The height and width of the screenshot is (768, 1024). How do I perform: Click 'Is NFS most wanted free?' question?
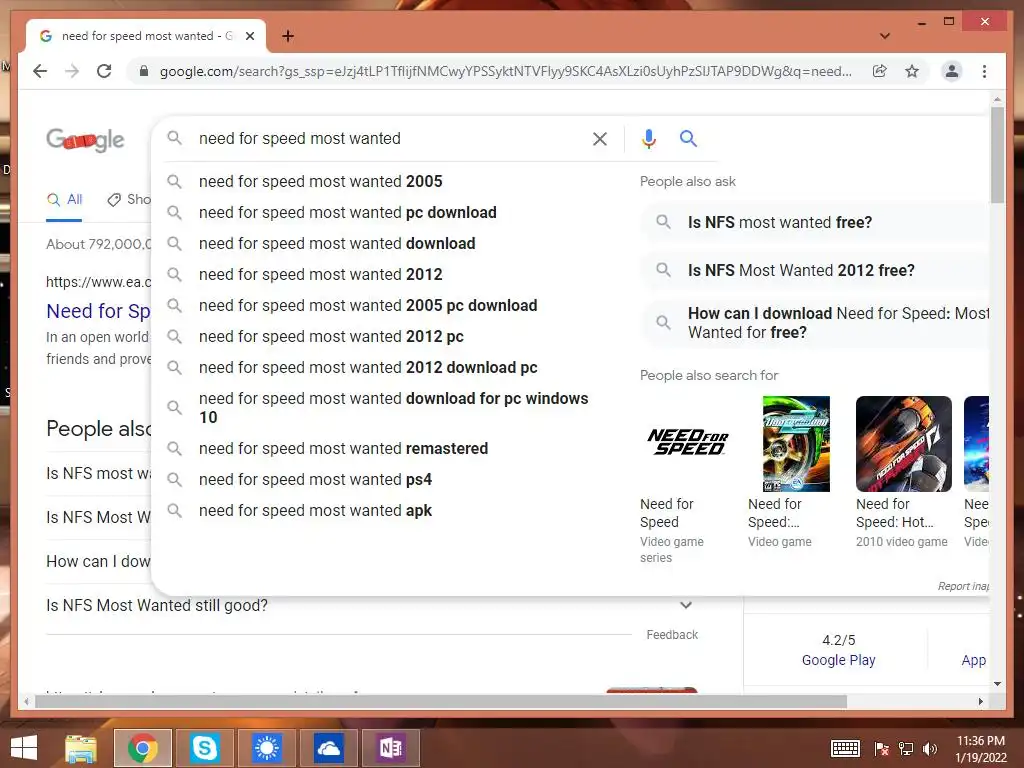pyautogui.click(x=815, y=222)
